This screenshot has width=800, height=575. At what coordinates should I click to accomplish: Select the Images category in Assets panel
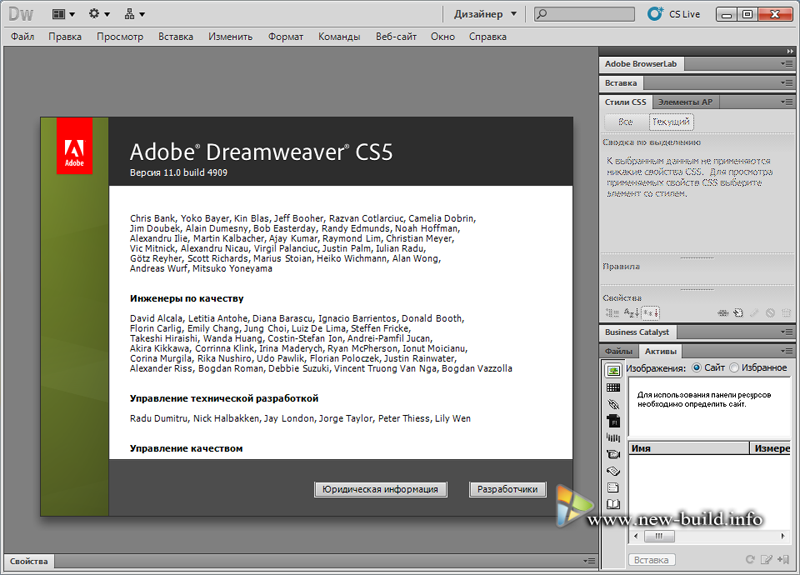click(x=613, y=371)
